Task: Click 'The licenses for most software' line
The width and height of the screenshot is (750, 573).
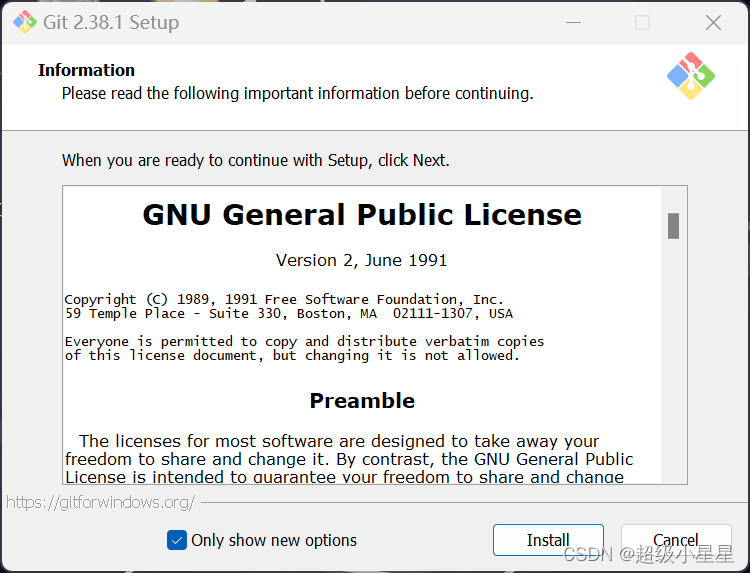Action: point(339,441)
